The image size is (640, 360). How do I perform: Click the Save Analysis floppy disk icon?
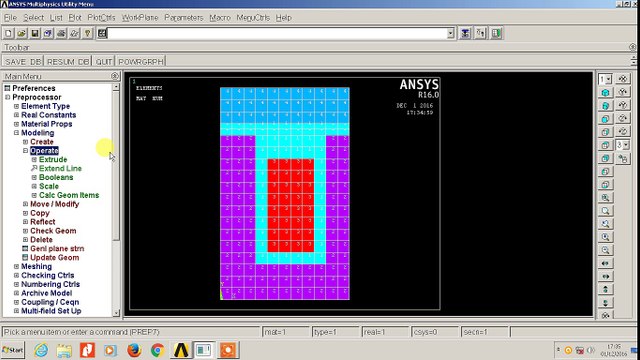(x=35, y=33)
